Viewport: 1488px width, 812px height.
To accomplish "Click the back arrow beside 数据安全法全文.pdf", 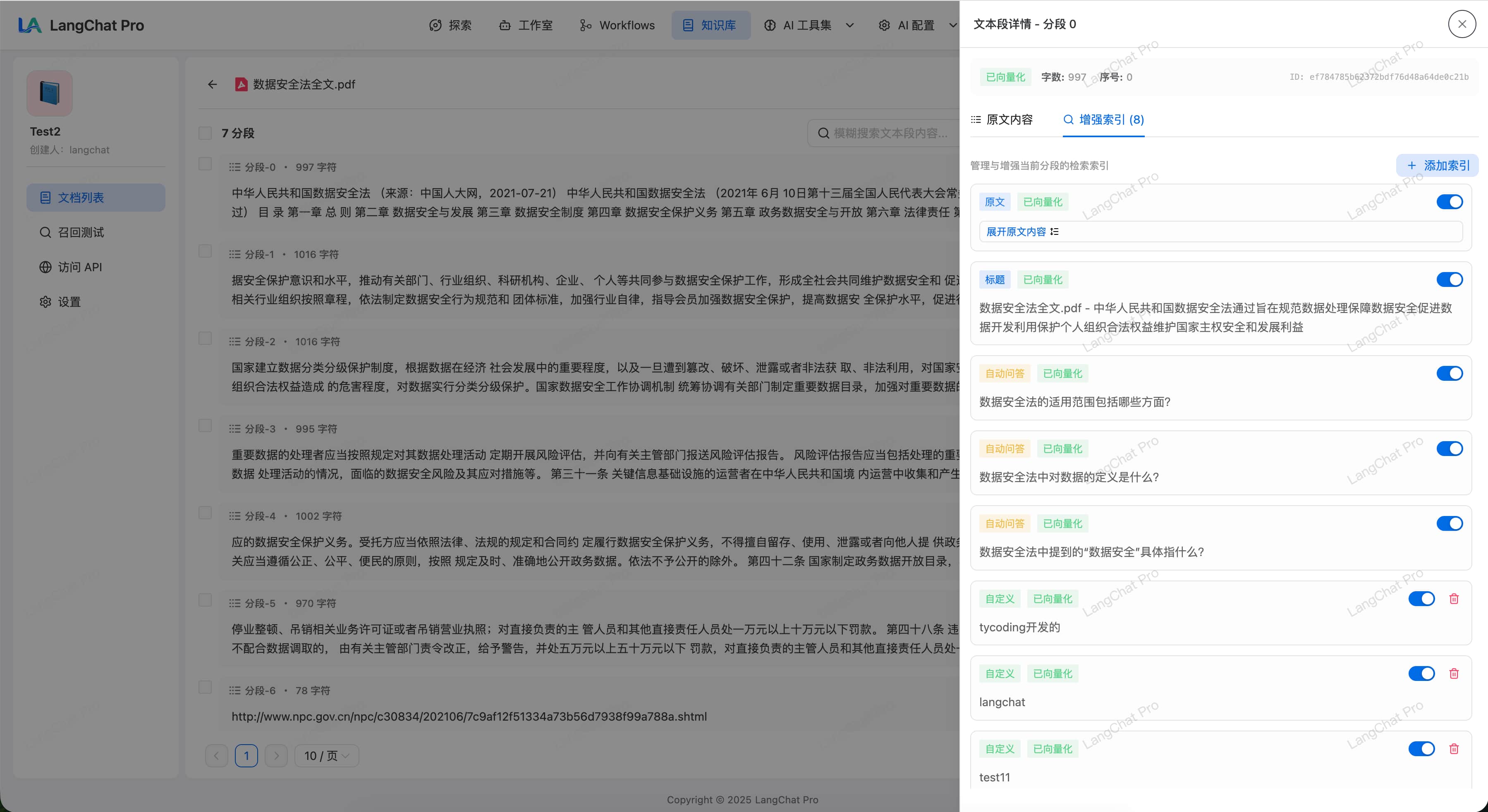I will click(x=212, y=84).
